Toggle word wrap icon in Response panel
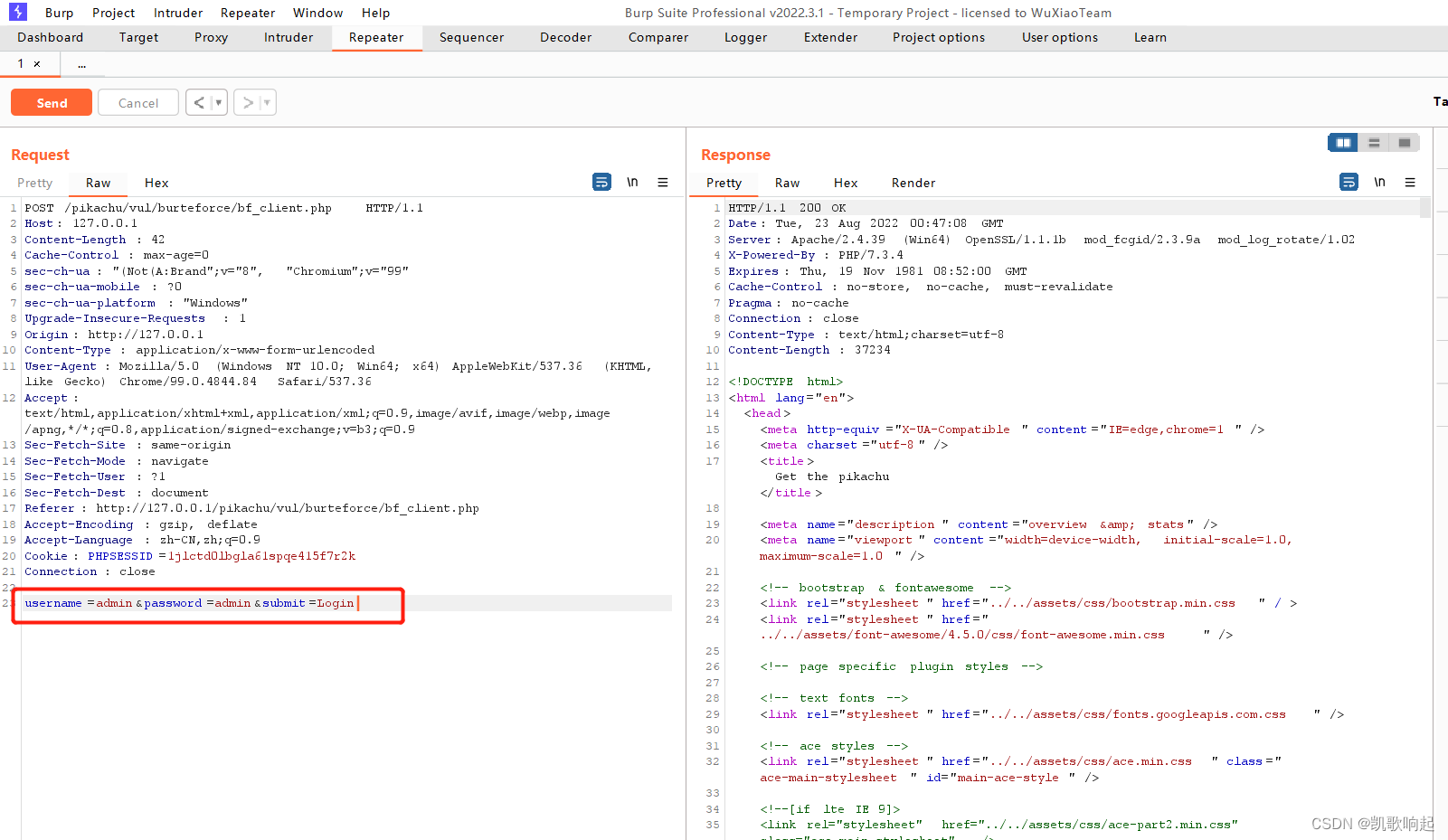Image resolution: width=1448 pixels, height=840 pixels. pos(1349,182)
